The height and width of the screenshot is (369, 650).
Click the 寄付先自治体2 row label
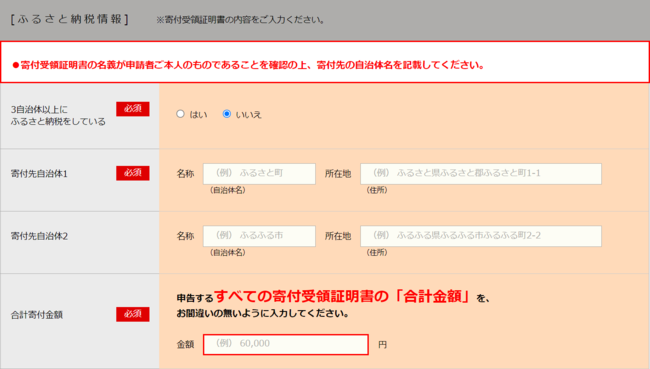pyautogui.click(x=39, y=236)
